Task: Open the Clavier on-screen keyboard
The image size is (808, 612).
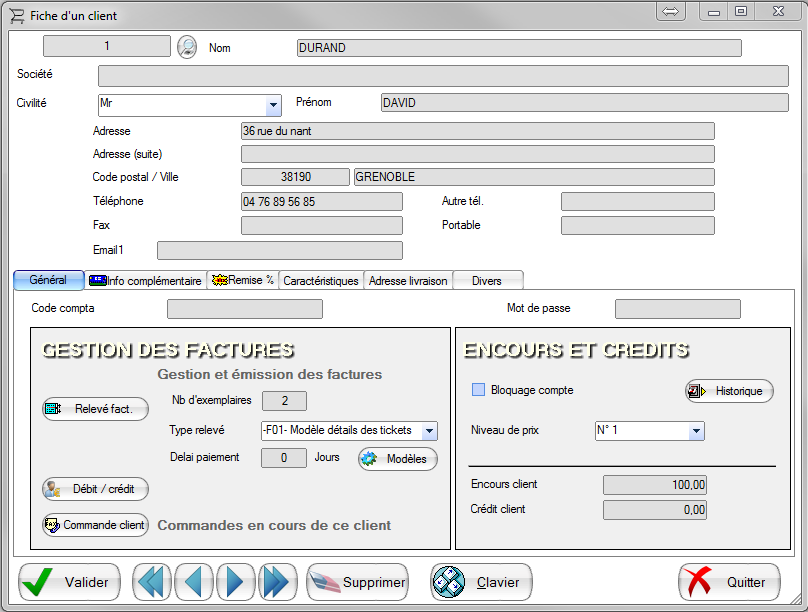Action: point(481,582)
